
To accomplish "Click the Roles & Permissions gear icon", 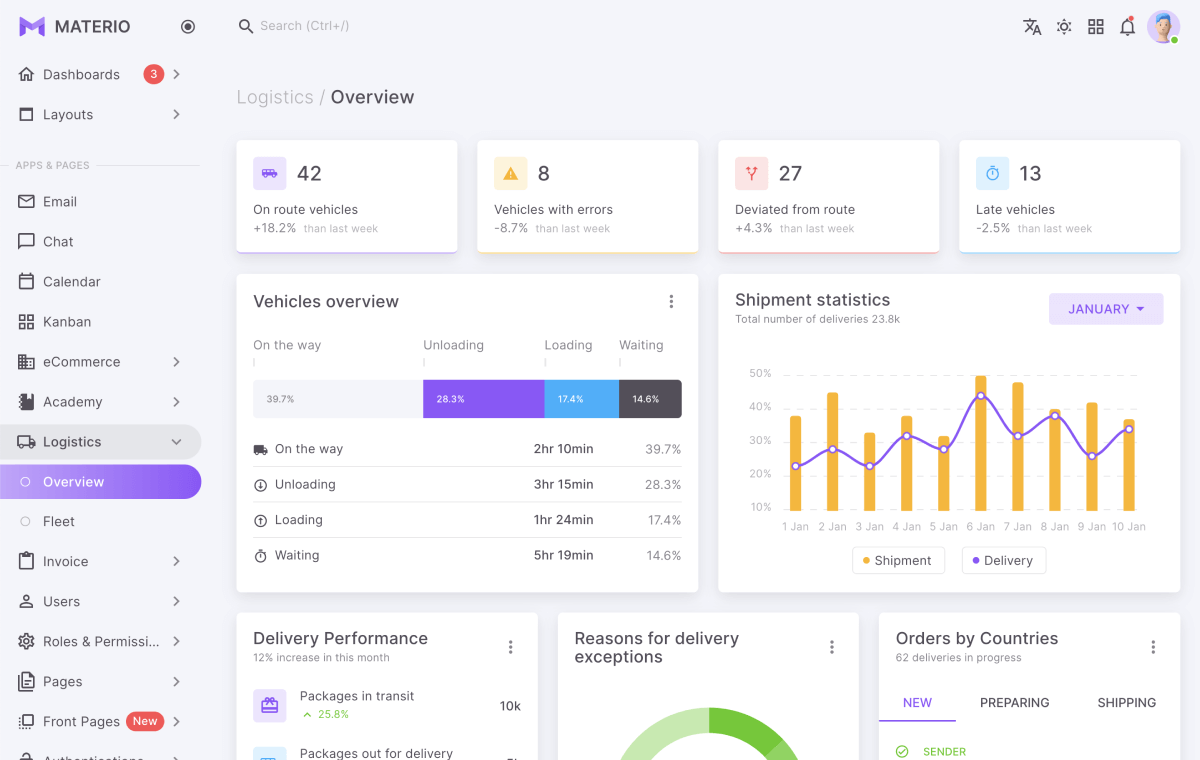I will [x=26, y=641].
